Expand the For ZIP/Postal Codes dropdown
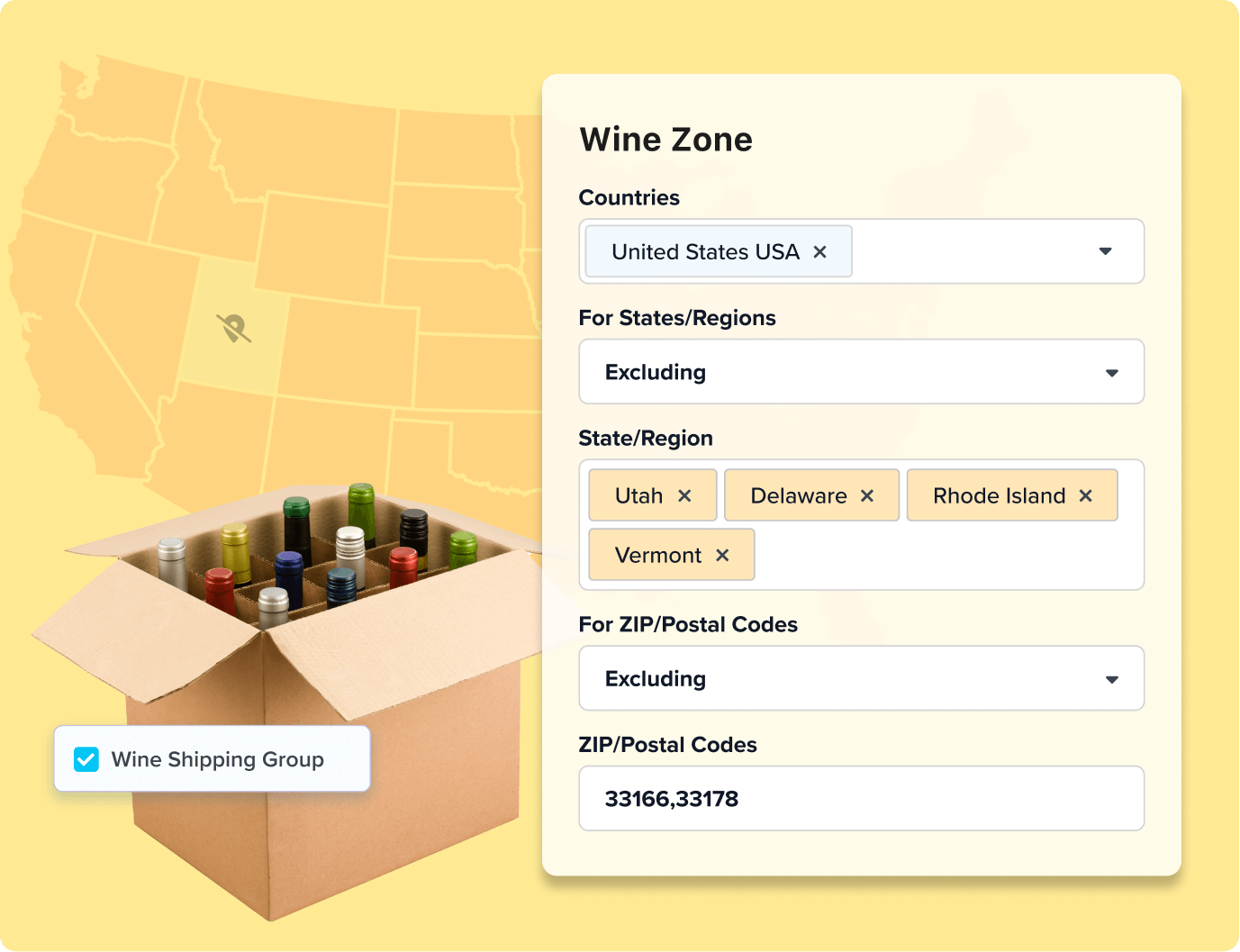The width and height of the screenshot is (1240, 952). click(x=1111, y=679)
